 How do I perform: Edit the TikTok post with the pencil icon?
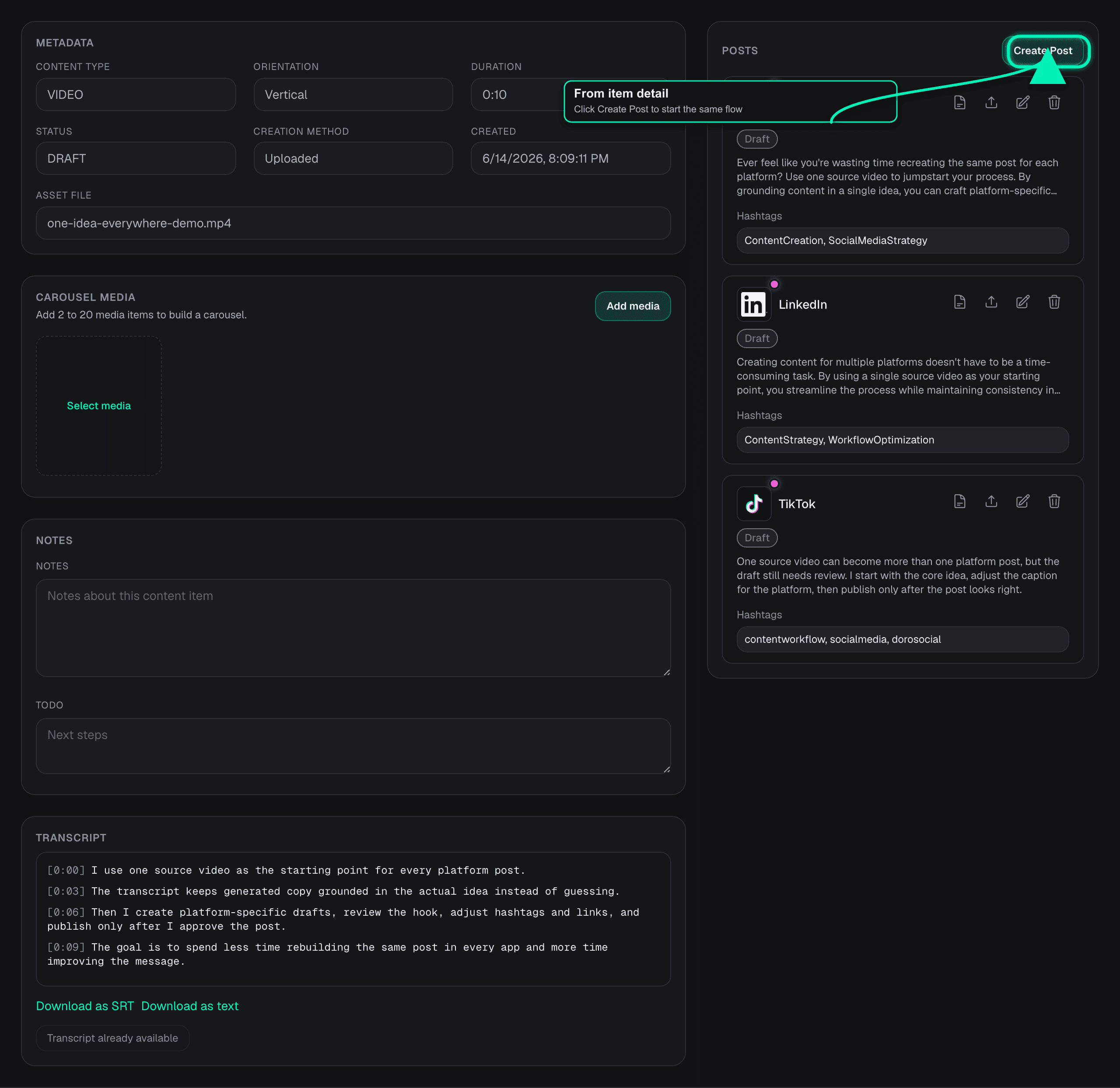[x=1022, y=501]
